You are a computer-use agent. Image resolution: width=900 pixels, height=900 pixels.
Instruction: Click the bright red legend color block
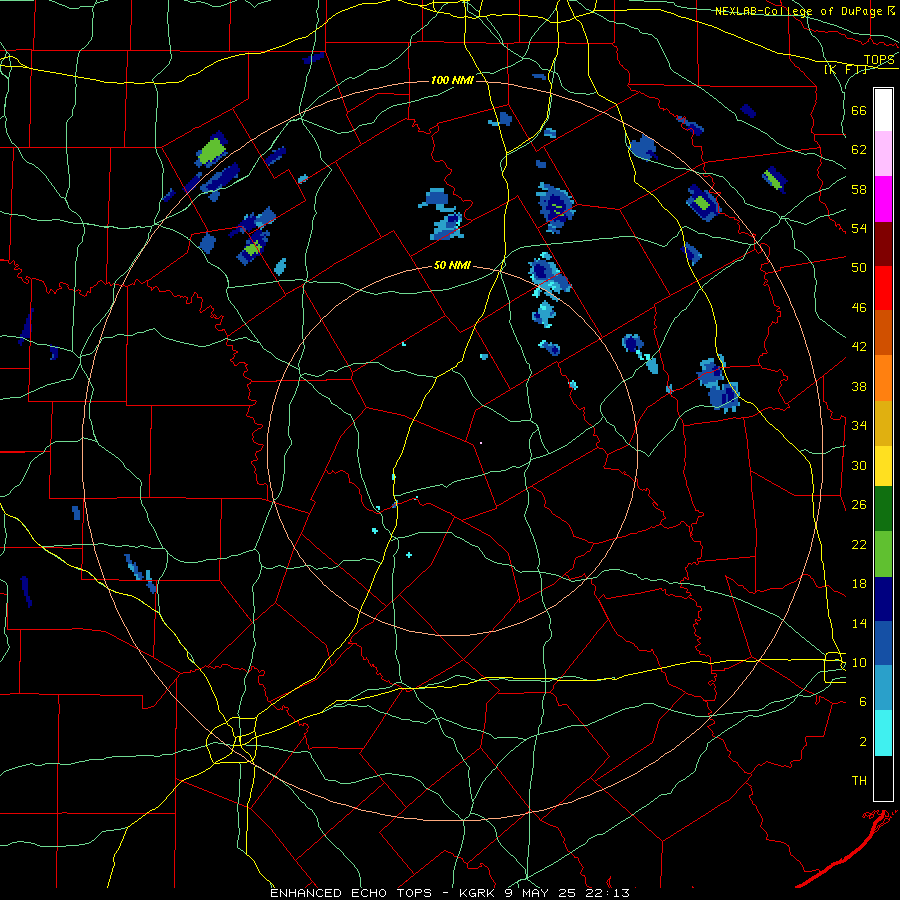883,288
